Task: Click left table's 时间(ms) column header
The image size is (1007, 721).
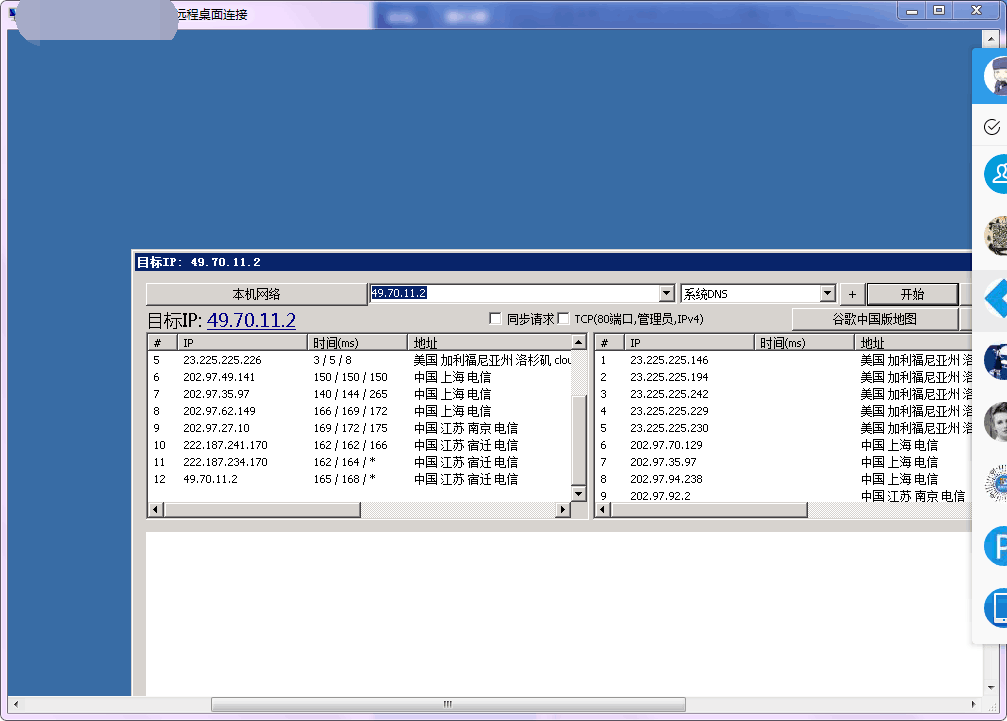Action: [x=357, y=343]
